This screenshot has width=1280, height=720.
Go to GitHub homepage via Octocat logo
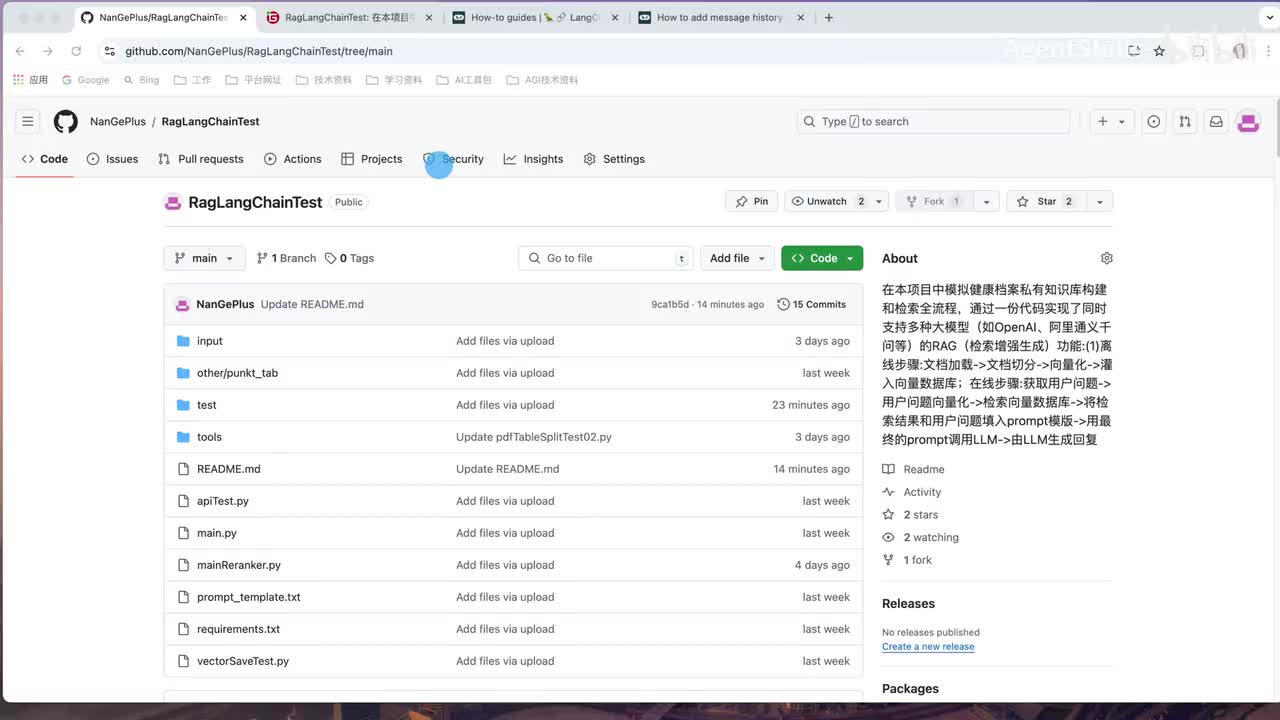[66, 122]
